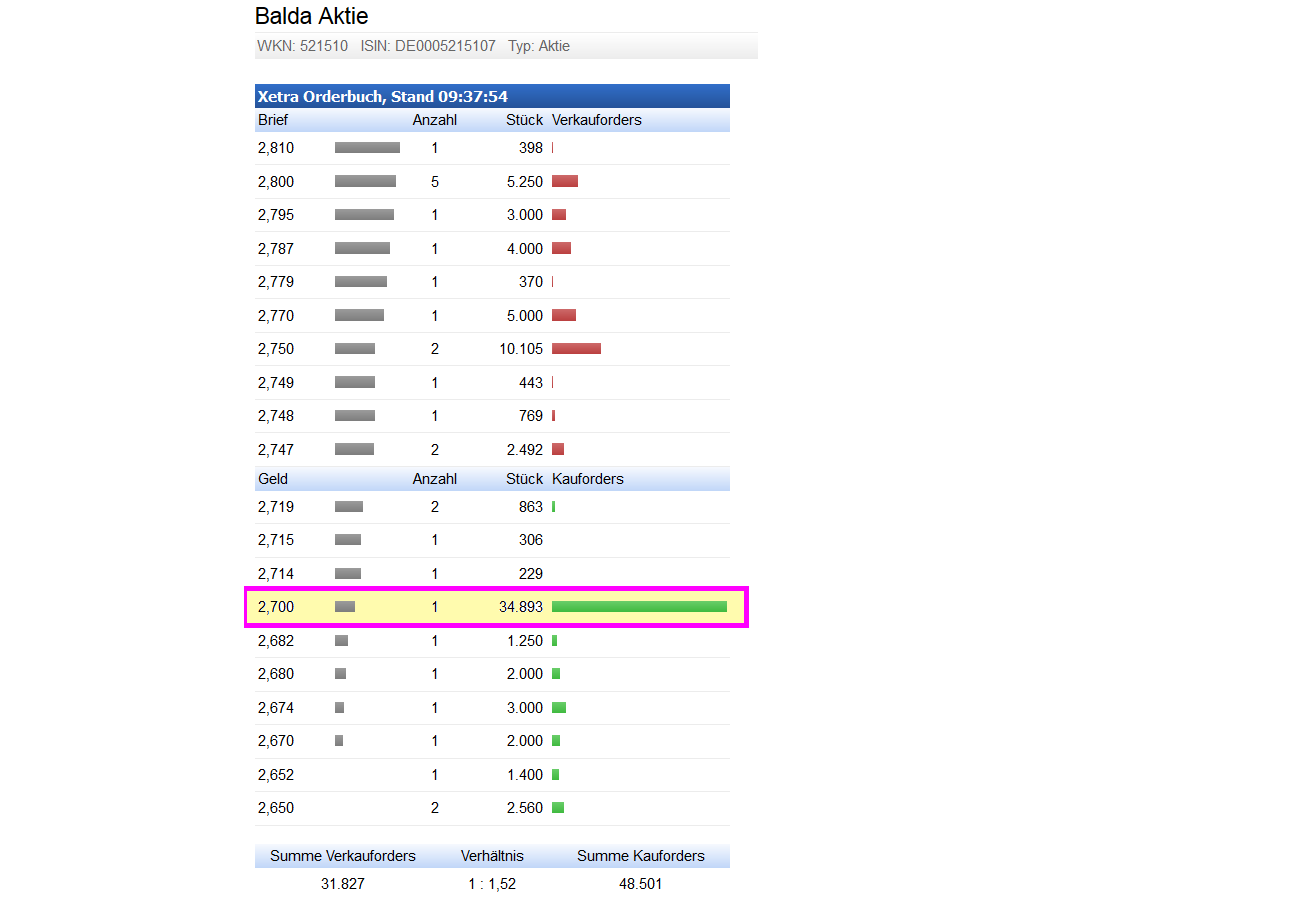
Task: Click the Anzahl header beside Brief
Action: tap(435, 120)
